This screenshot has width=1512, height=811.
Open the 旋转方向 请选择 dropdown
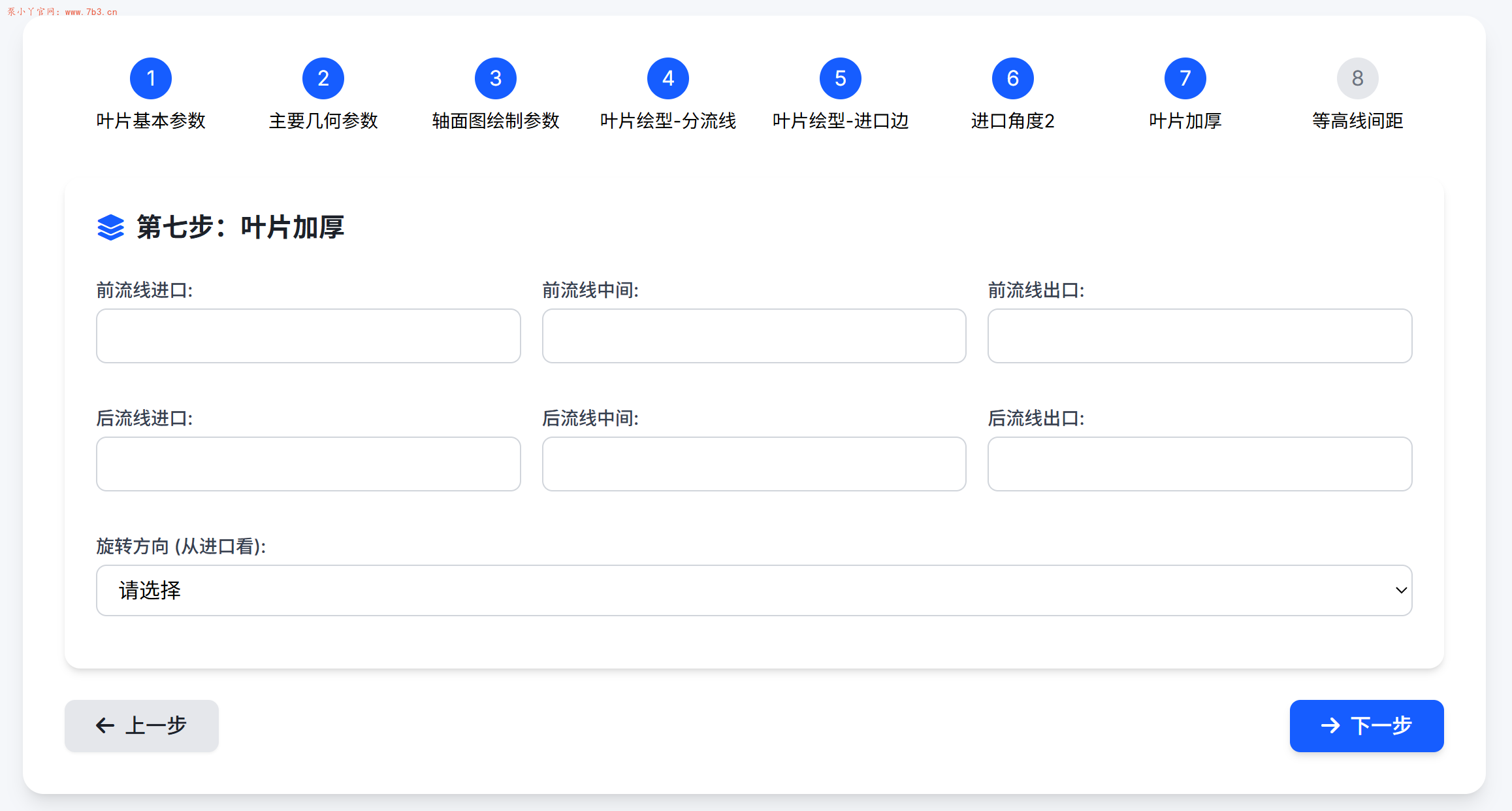(x=754, y=590)
